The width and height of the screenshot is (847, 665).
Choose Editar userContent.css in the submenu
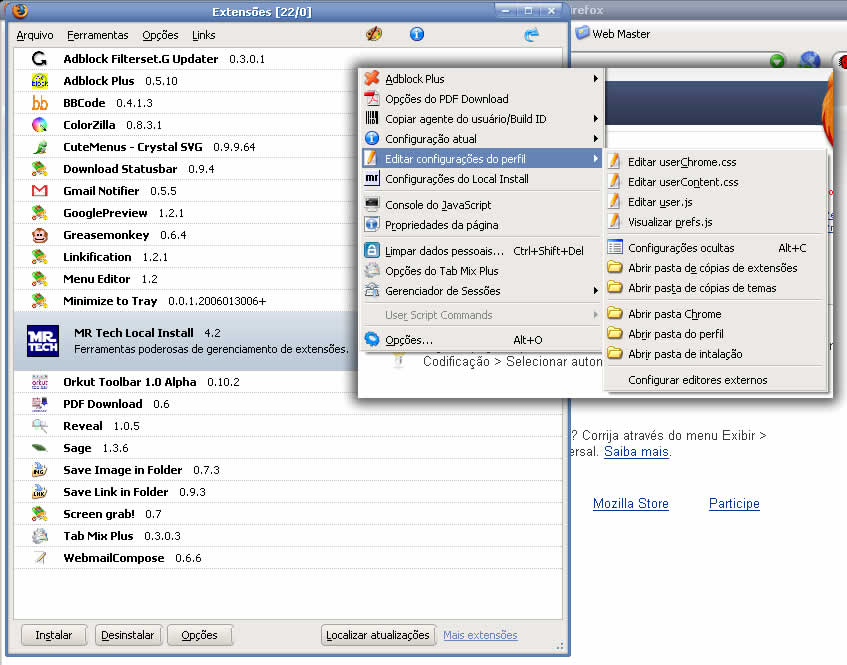point(716,182)
